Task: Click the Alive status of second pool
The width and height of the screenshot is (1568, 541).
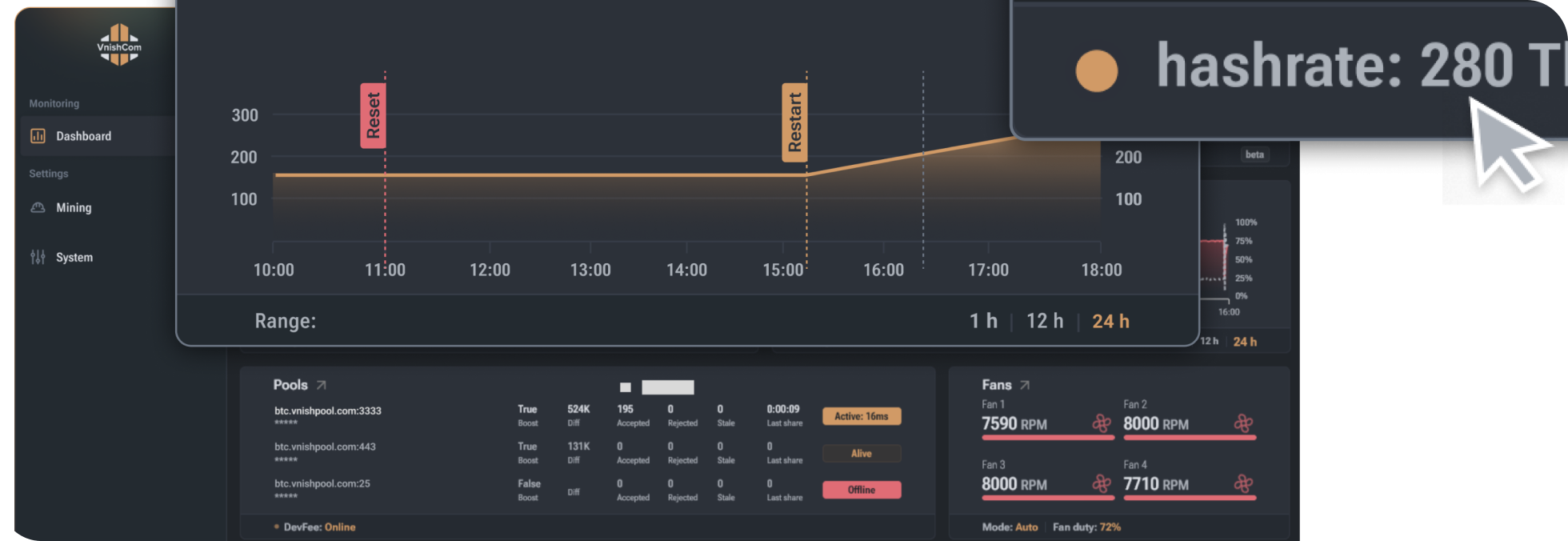Action: click(x=862, y=454)
